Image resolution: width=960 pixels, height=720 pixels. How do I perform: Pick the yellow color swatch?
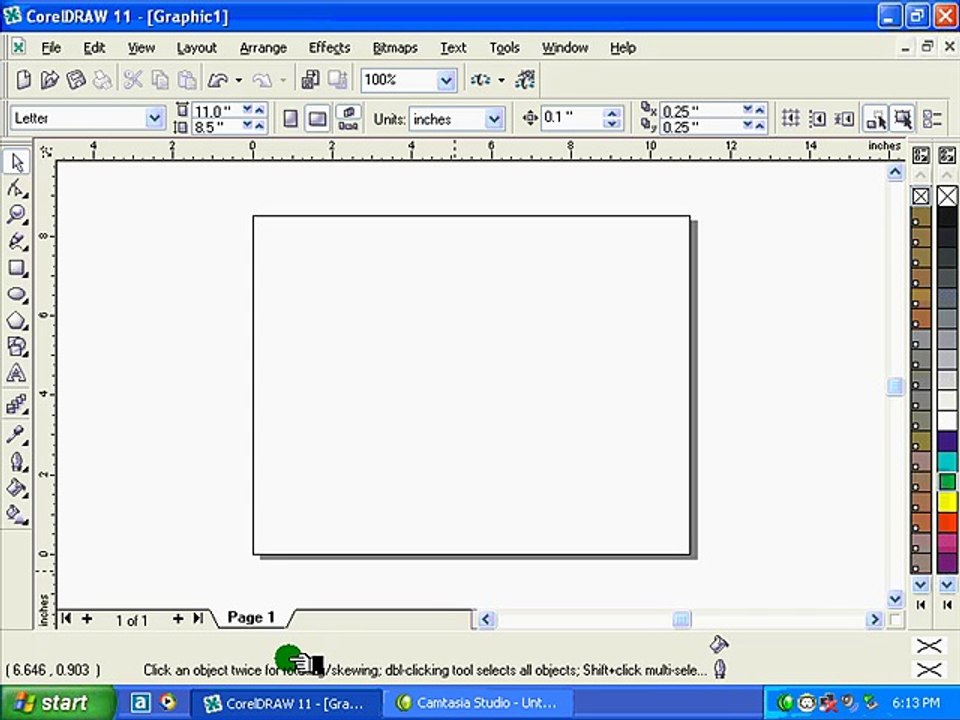click(947, 502)
